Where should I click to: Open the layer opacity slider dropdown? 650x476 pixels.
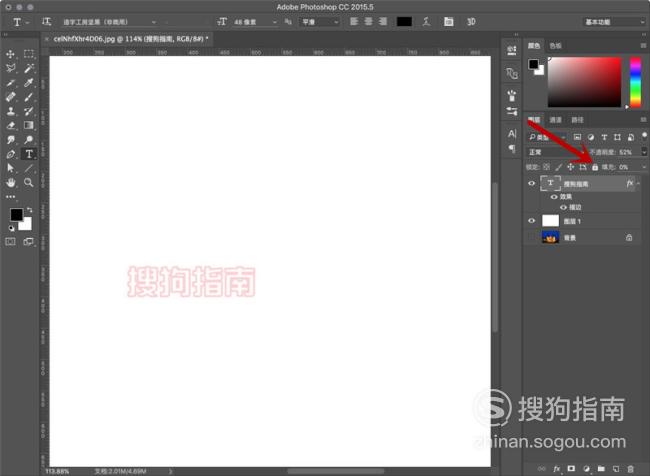pyautogui.click(x=644, y=152)
